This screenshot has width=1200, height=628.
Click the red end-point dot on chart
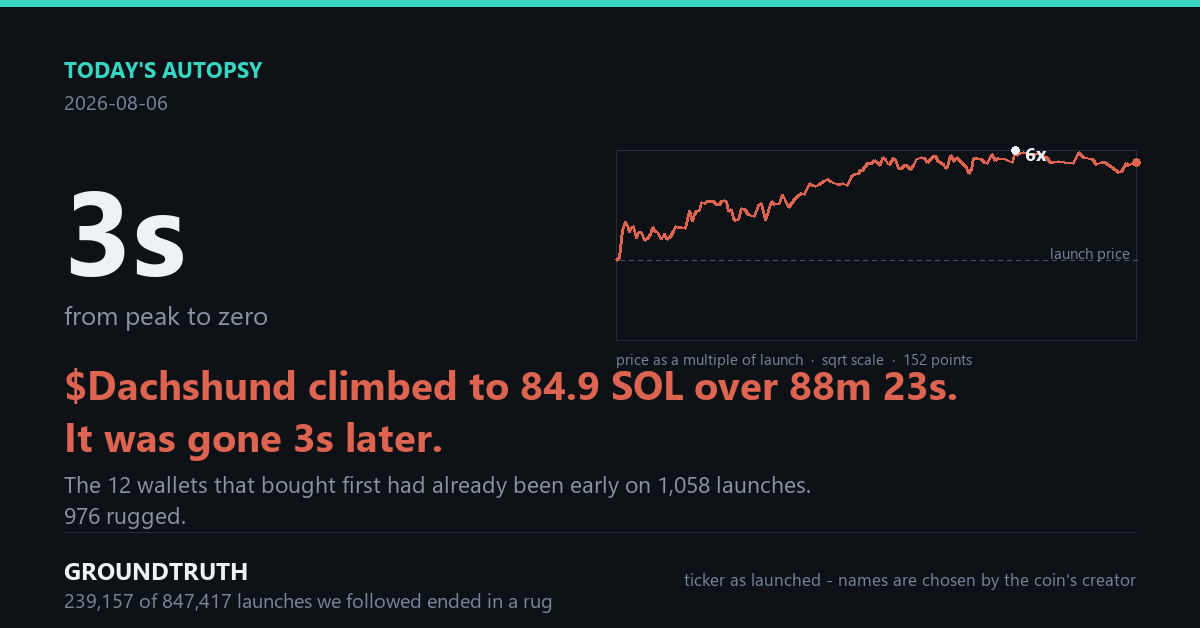(x=1136, y=162)
